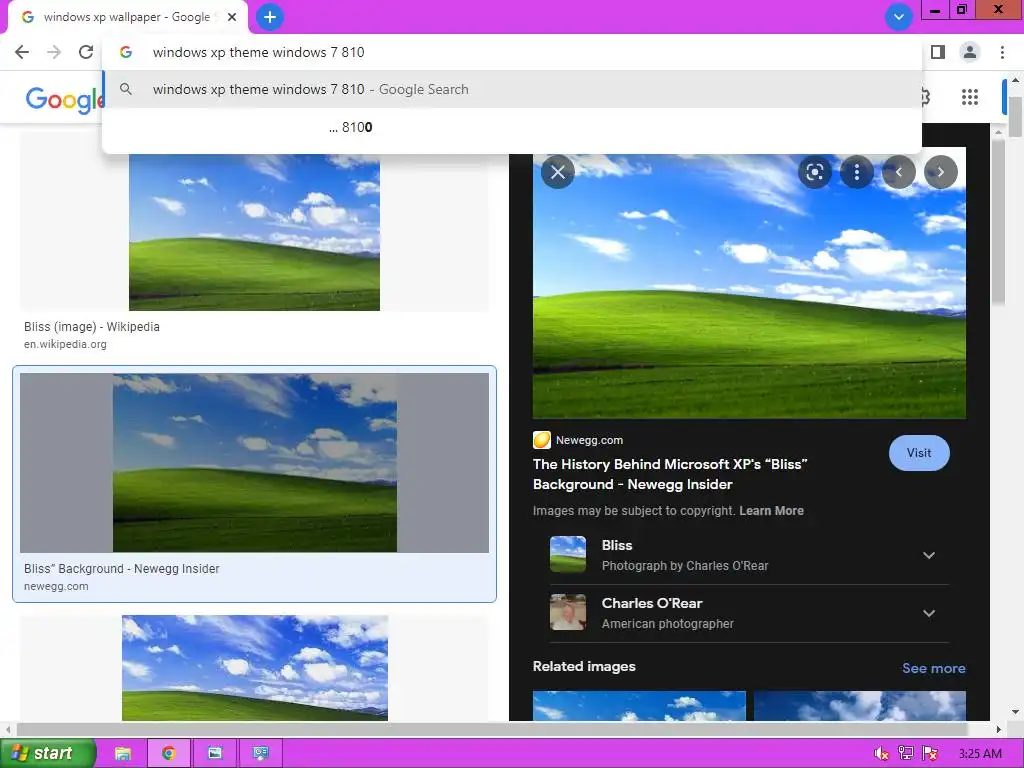Screen dimensions: 1024x768
Task: Open Newegg.com source link
Action: click(x=589, y=440)
